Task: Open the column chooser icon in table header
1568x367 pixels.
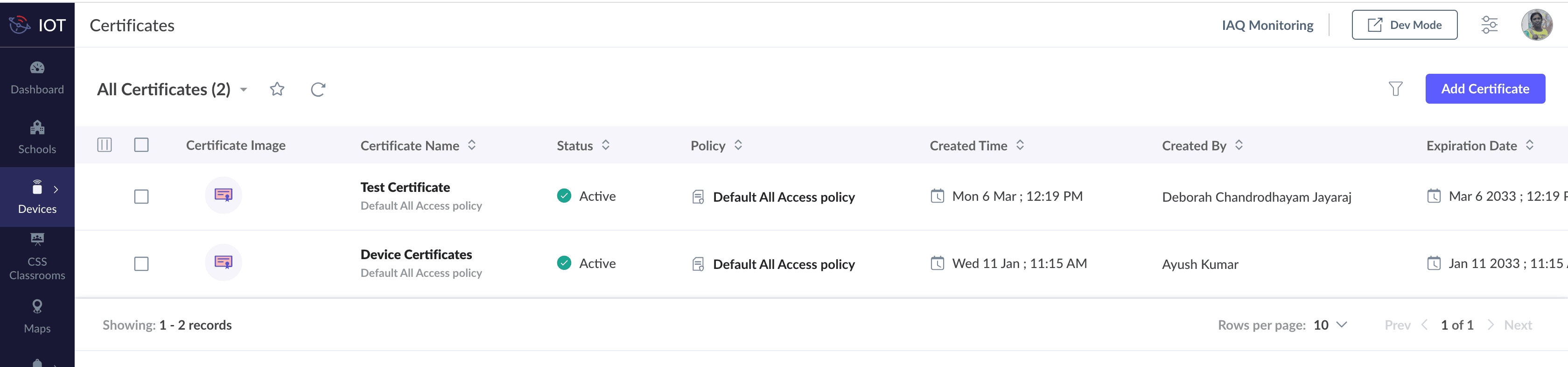Action: (105, 145)
